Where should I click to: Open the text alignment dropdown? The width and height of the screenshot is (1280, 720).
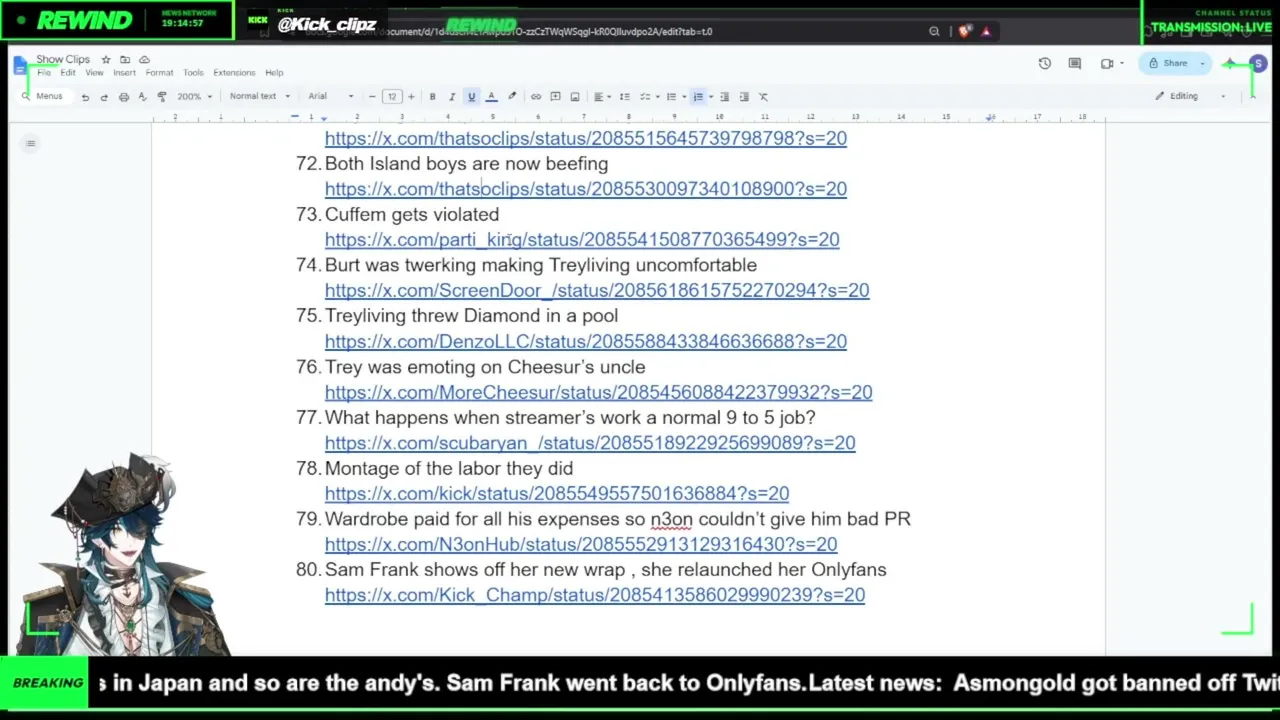[601, 97]
